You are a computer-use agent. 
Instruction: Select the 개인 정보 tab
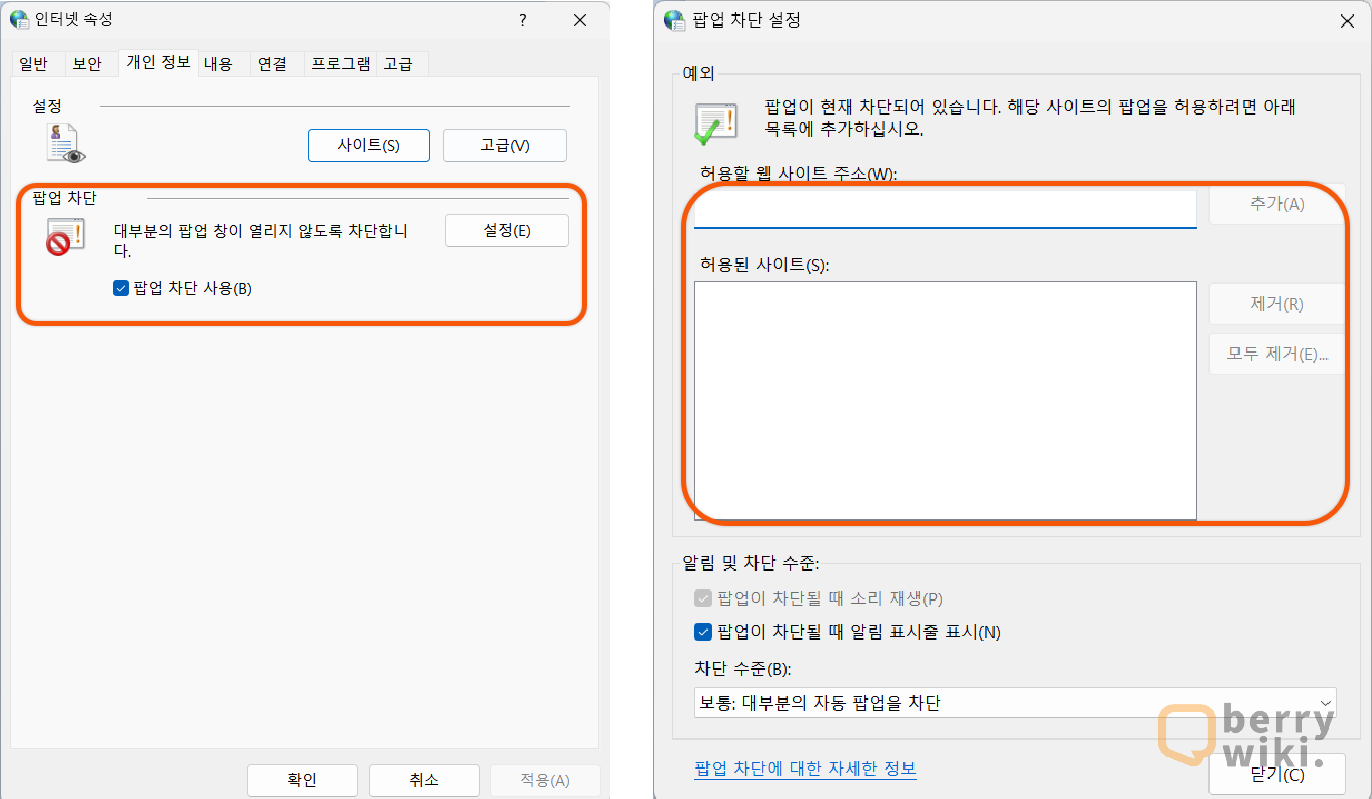pos(158,62)
